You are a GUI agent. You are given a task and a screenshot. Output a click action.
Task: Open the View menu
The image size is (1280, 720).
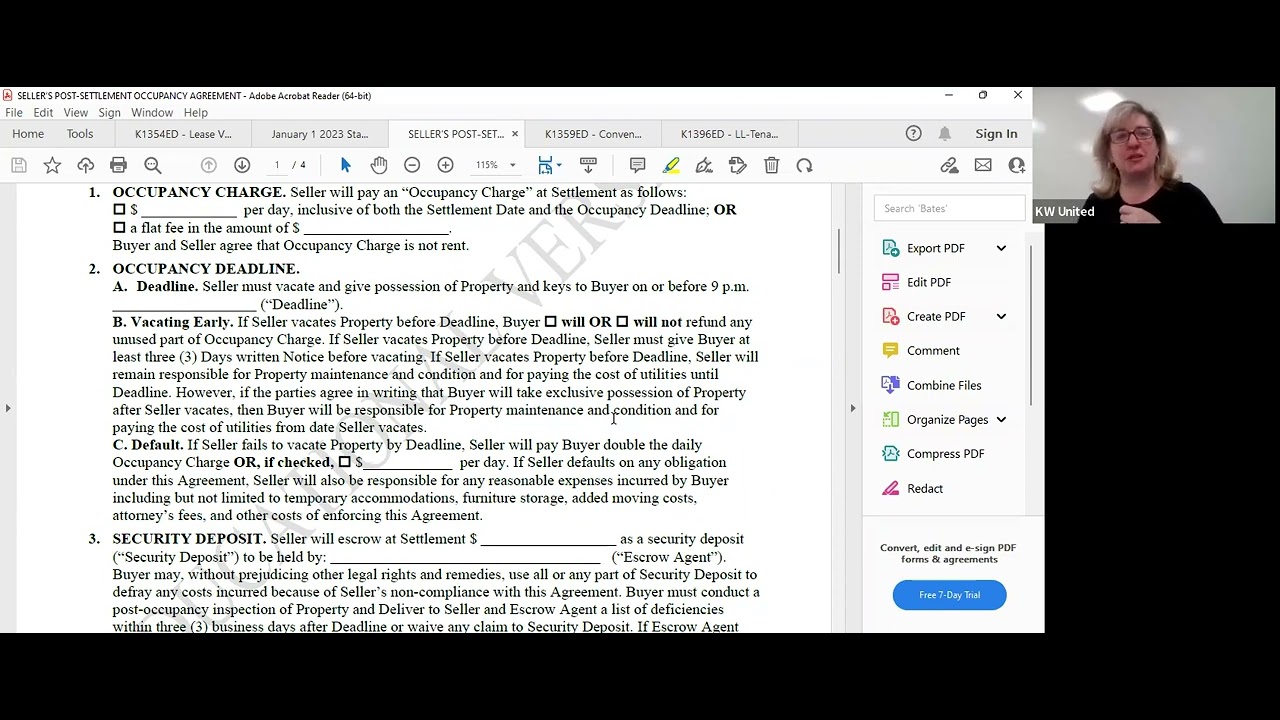click(76, 113)
